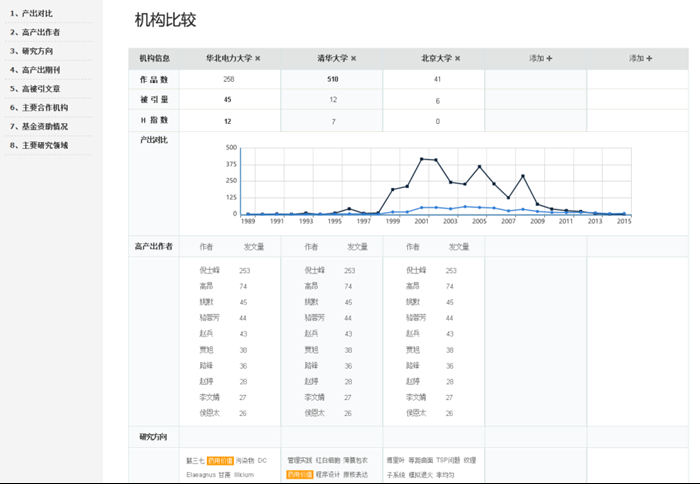Open author 侯恩太 under 北京大学
Image resolution: width=700 pixels, height=484 pixels.
click(416, 413)
